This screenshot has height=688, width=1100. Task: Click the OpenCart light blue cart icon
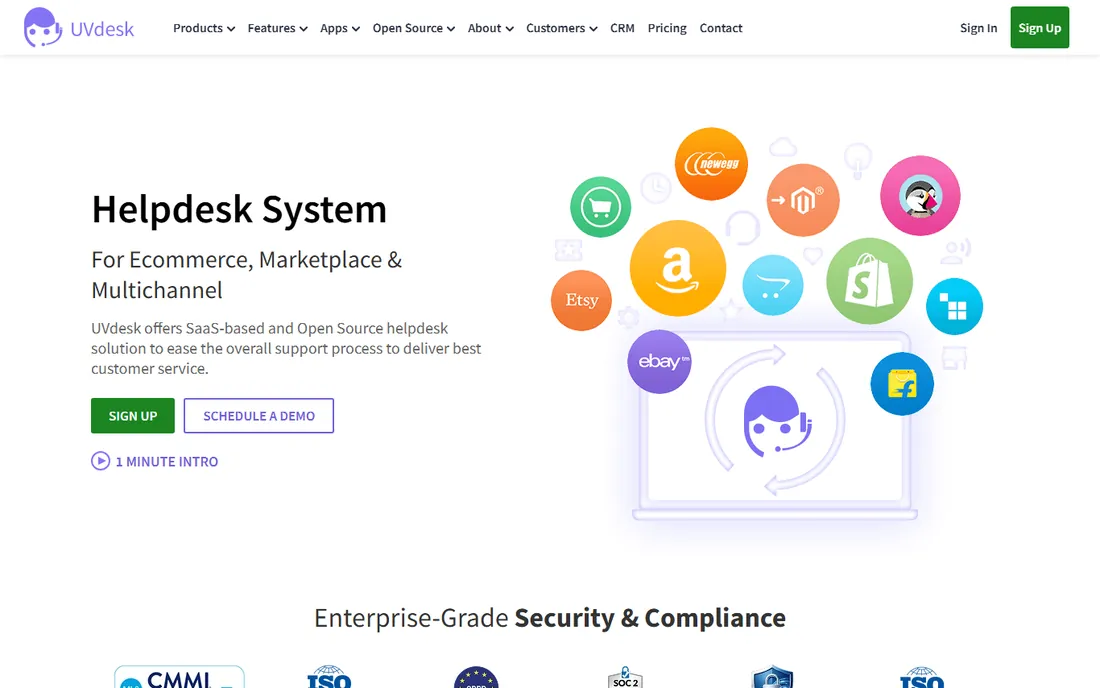[773, 285]
